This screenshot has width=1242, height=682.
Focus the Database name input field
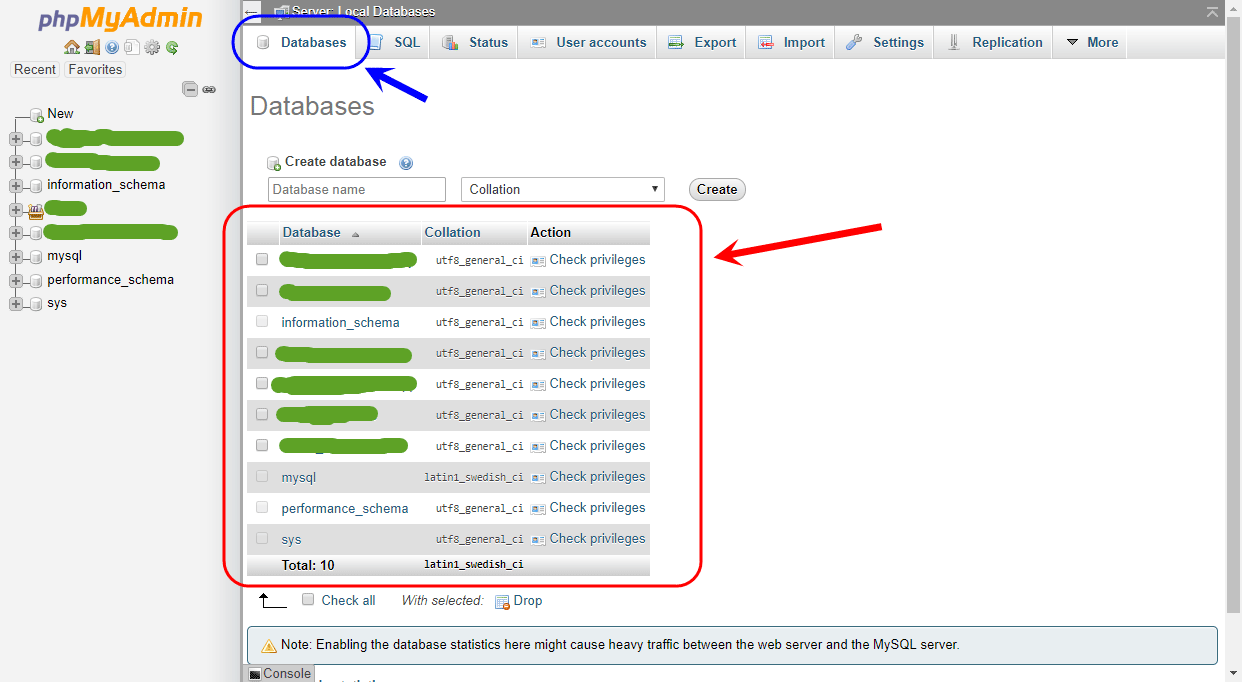[357, 189]
